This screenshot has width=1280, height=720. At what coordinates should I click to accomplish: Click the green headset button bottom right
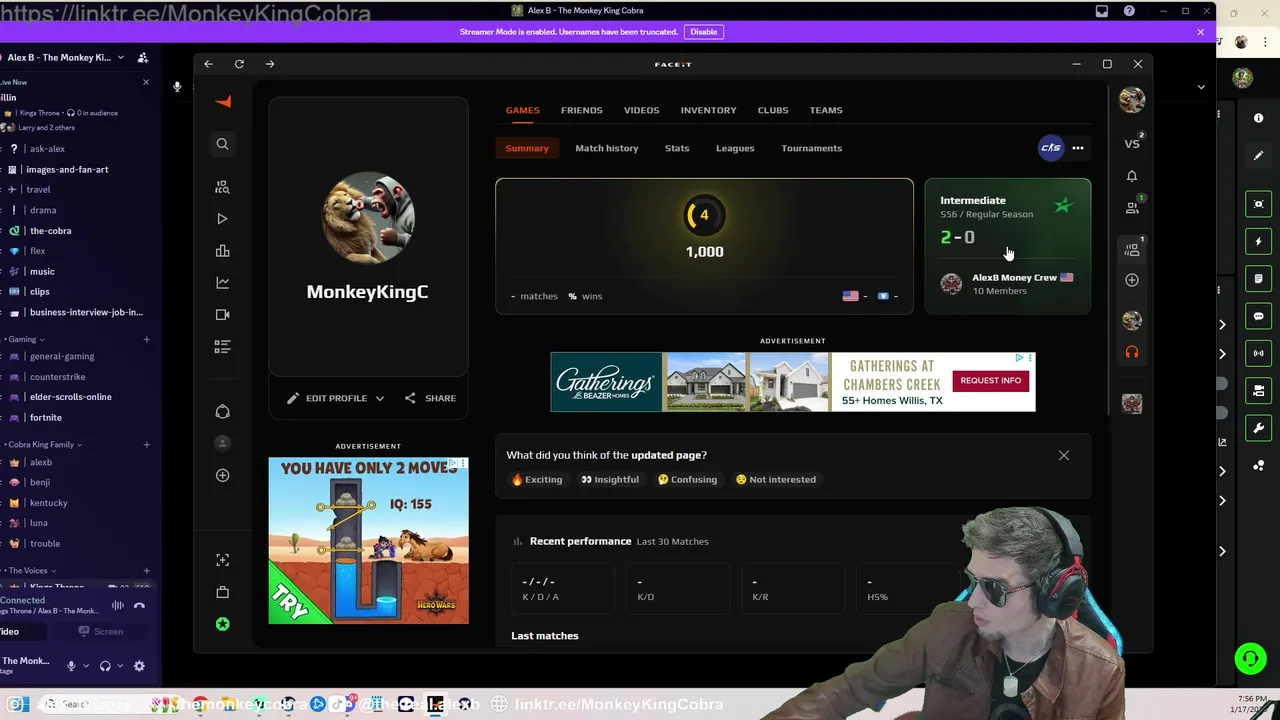pyautogui.click(x=1249, y=658)
